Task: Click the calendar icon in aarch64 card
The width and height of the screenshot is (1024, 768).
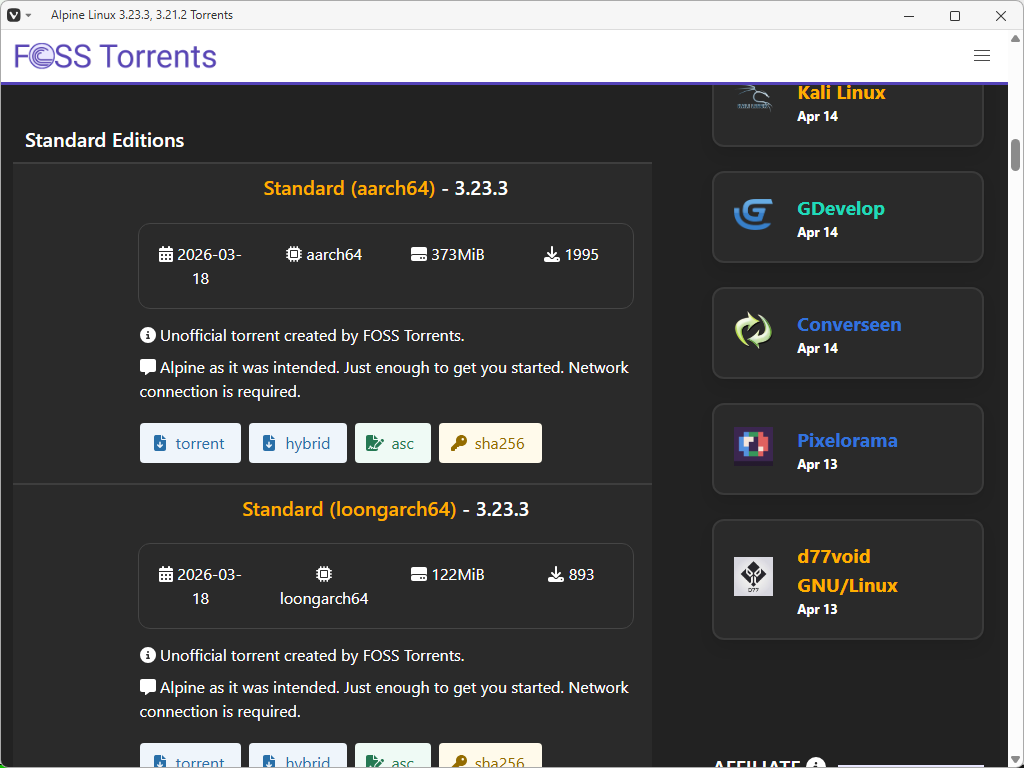Action: coord(166,255)
